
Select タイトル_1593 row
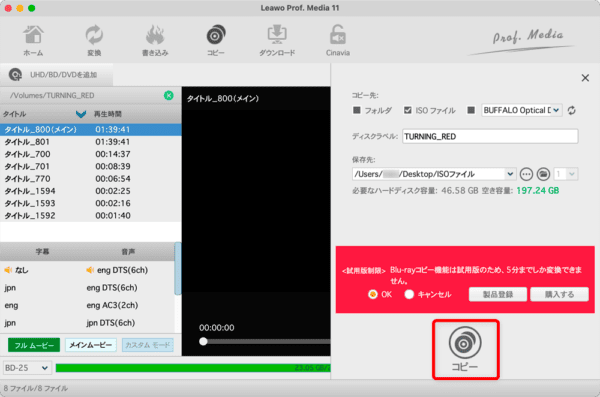click(91, 203)
